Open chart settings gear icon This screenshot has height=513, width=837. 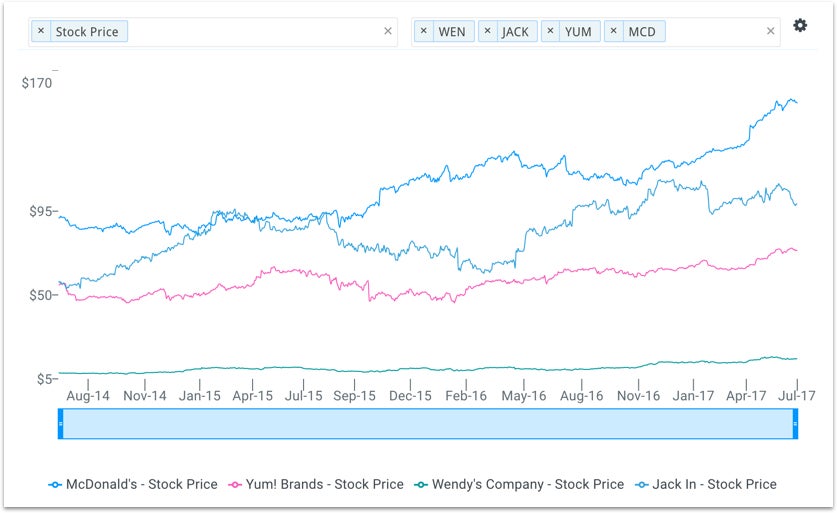(x=800, y=25)
